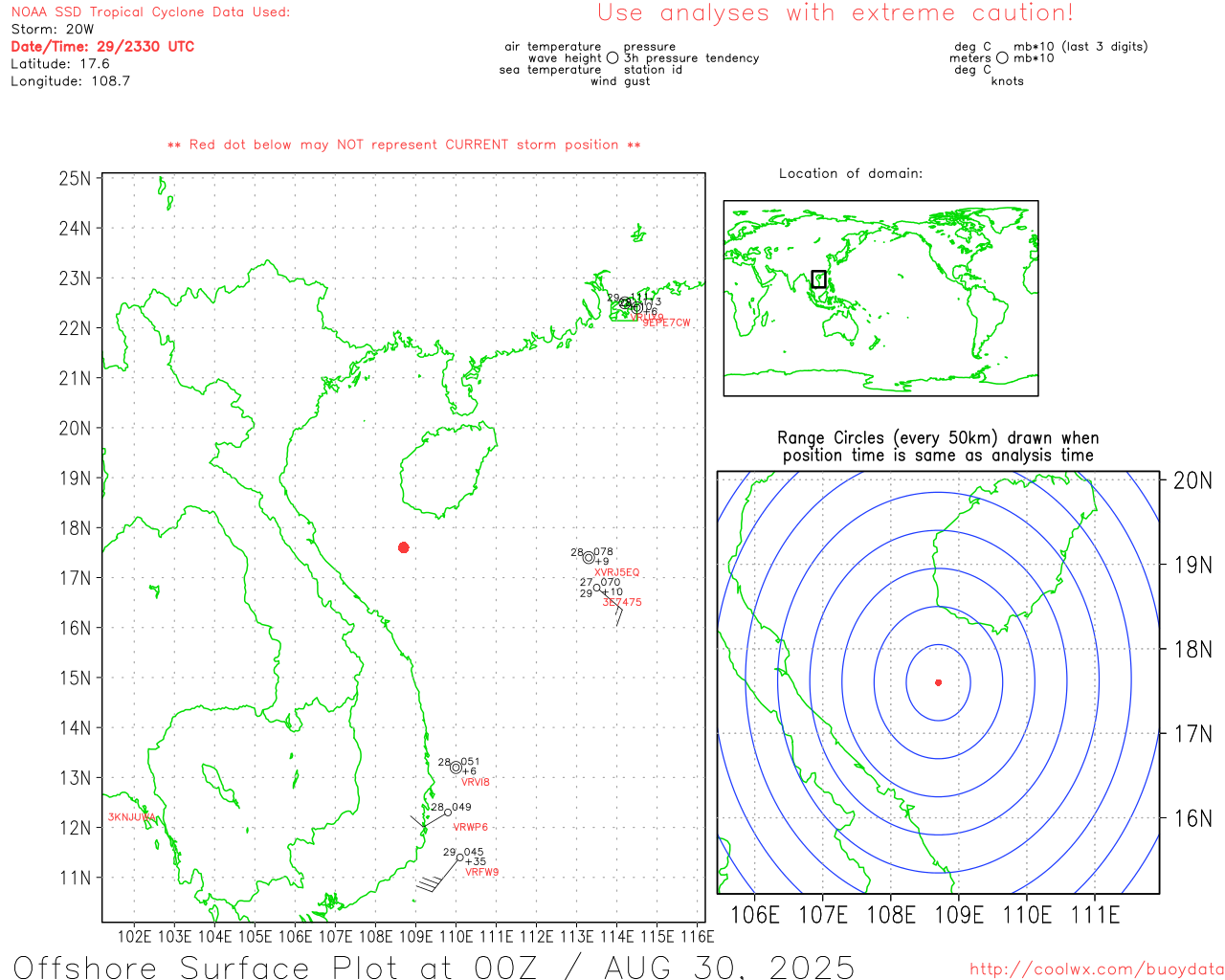Click the 'Storm: 20W' text

coord(53,29)
